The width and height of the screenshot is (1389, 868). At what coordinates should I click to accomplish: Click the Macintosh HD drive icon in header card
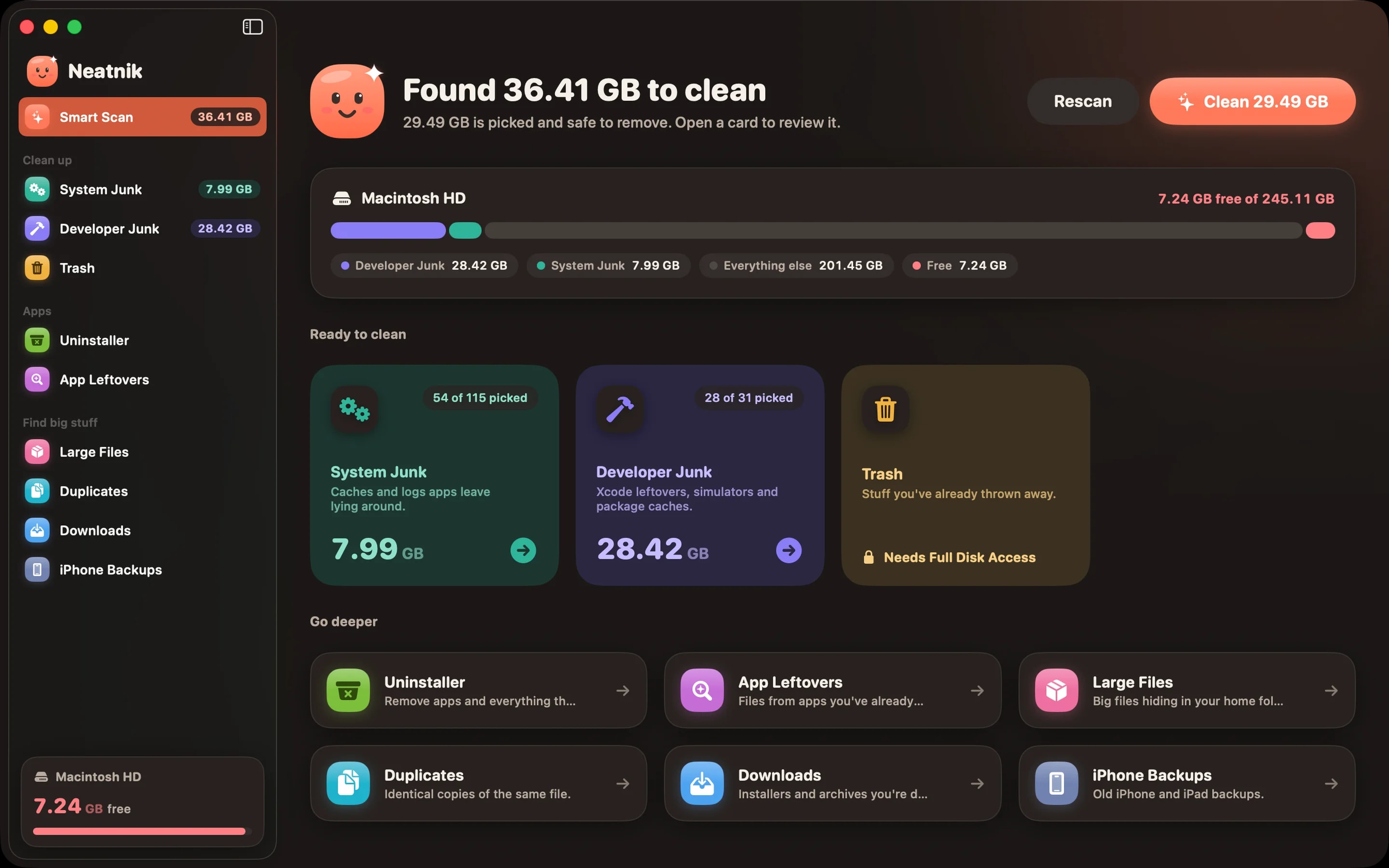[x=342, y=199]
